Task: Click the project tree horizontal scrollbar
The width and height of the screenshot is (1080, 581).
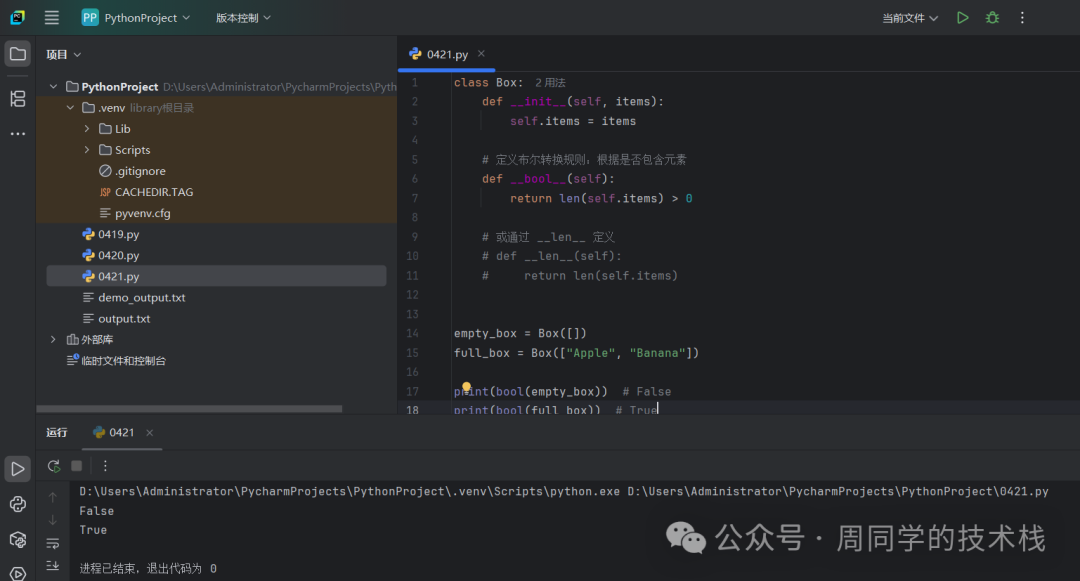Action: [190, 409]
